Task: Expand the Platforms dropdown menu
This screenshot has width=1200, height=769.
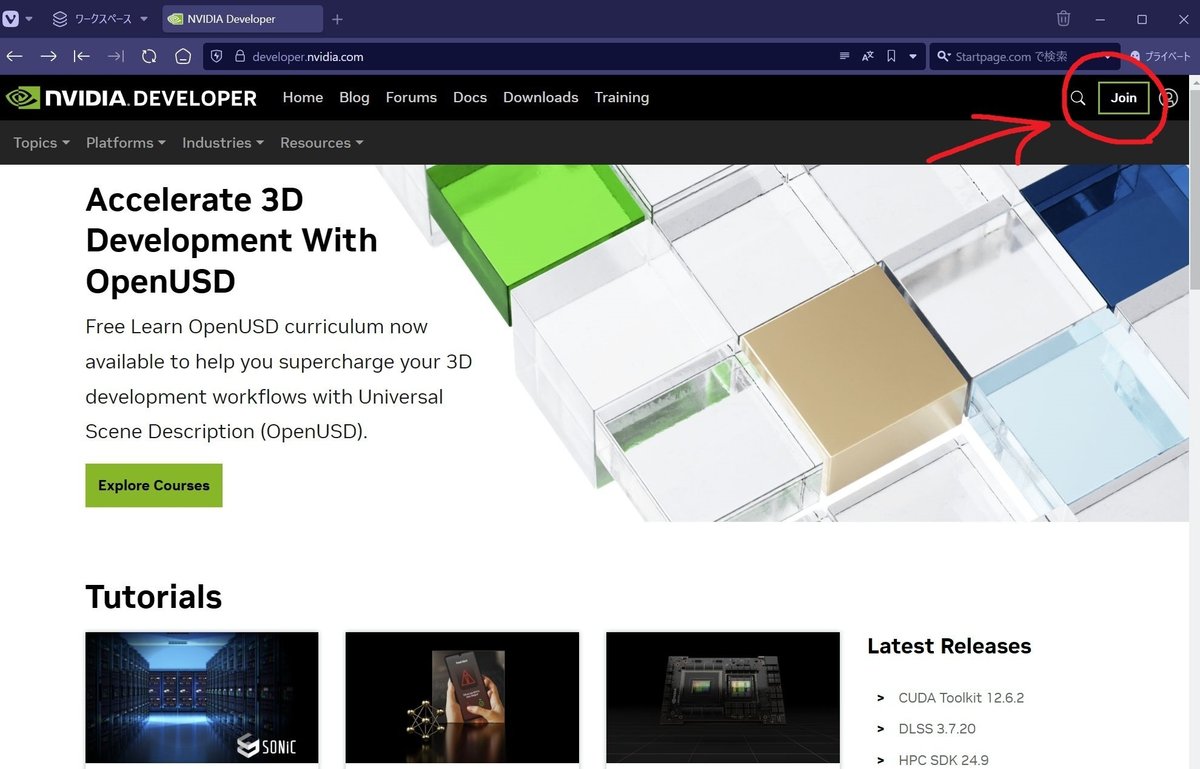Action: tap(126, 143)
